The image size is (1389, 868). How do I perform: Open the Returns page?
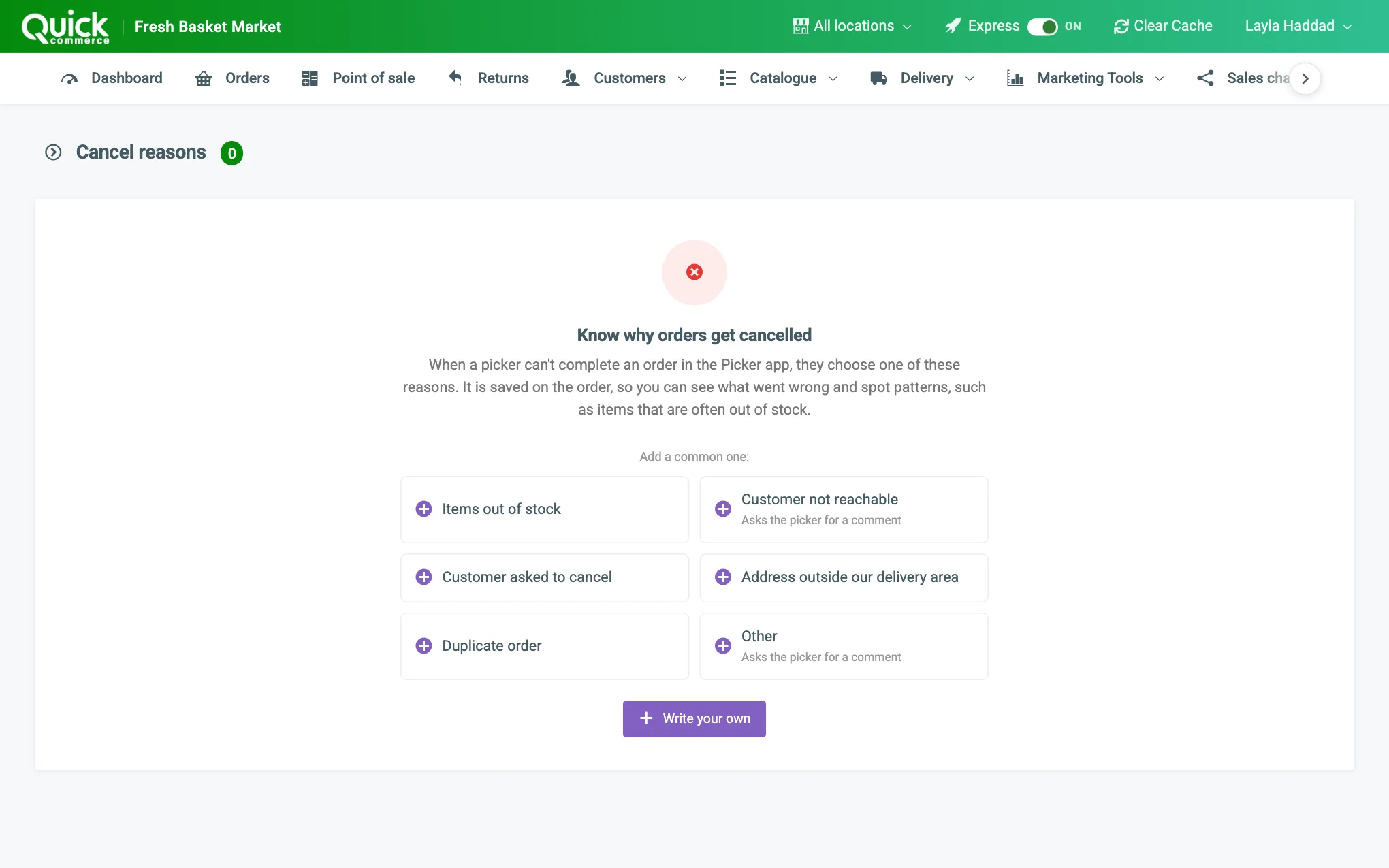(488, 78)
